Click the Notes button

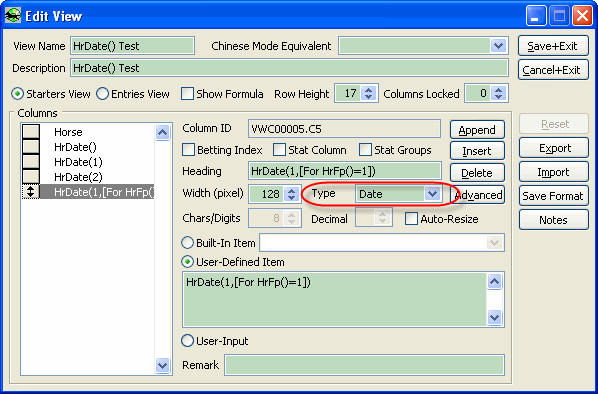[554, 220]
